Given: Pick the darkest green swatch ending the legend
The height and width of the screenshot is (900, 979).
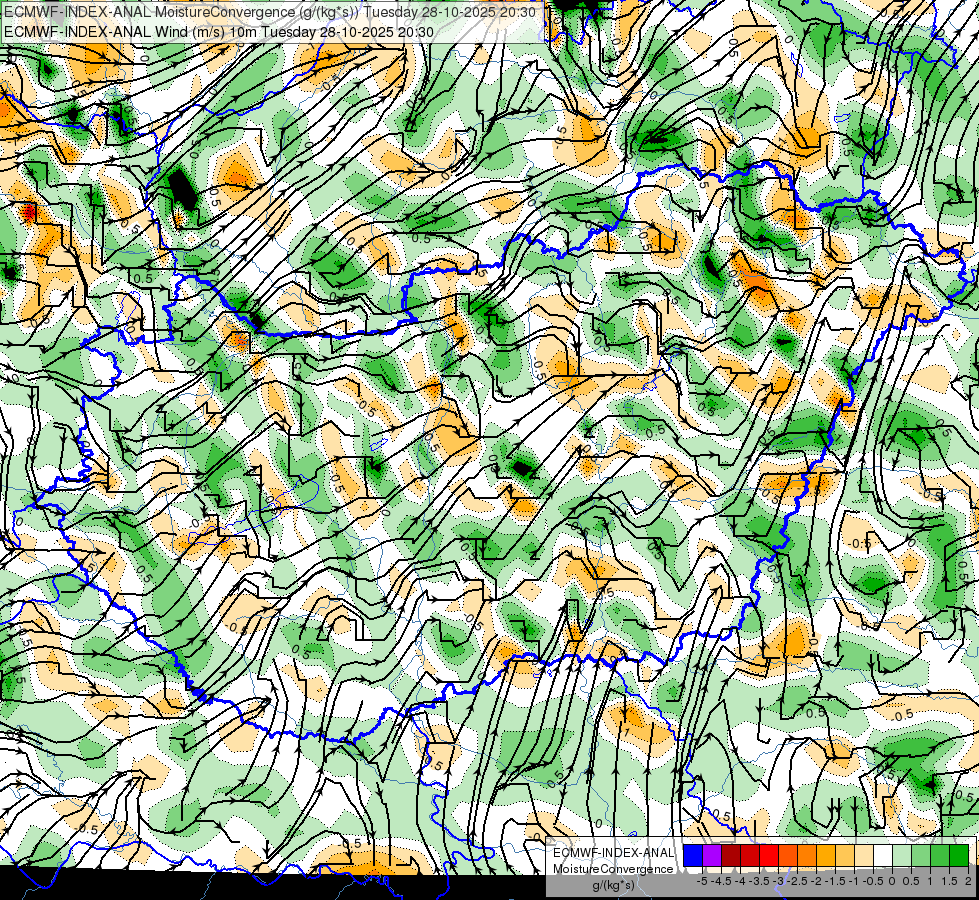Looking at the screenshot, I should pos(959,855).
